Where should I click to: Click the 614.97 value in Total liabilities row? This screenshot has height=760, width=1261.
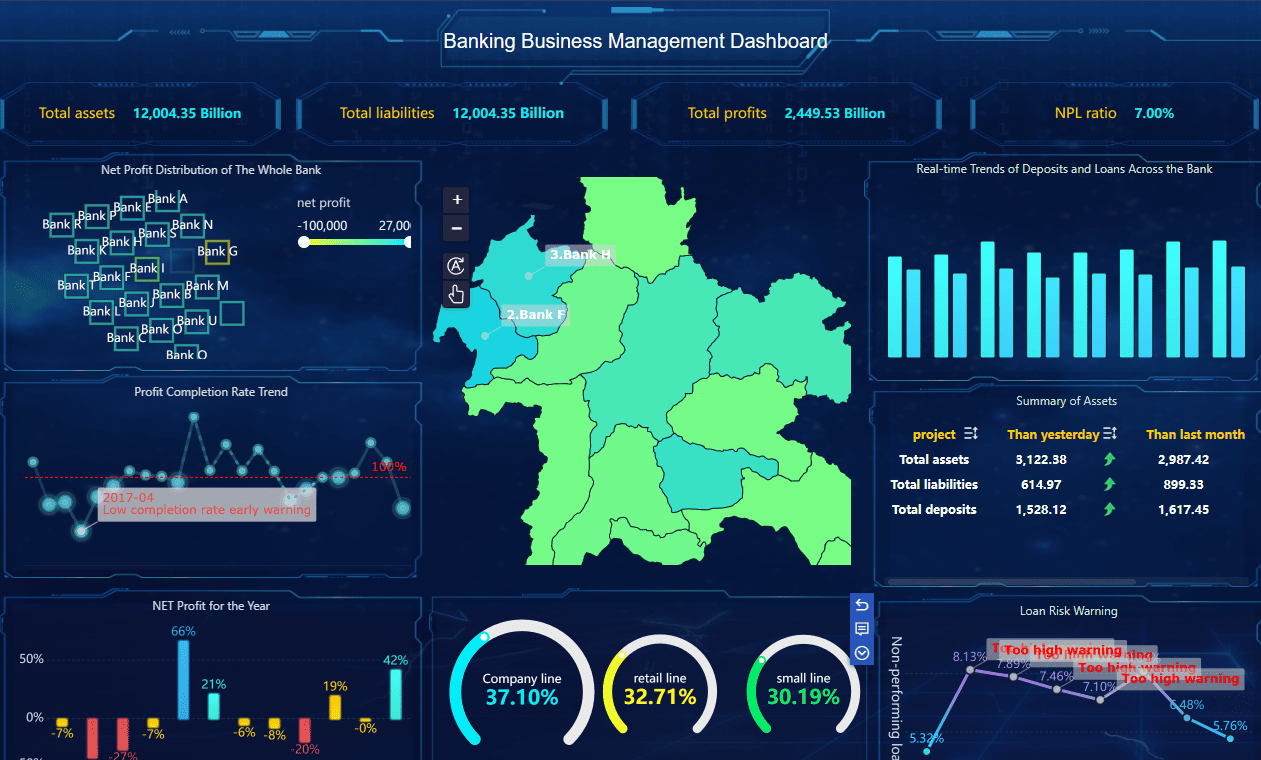coord(1041,484)
